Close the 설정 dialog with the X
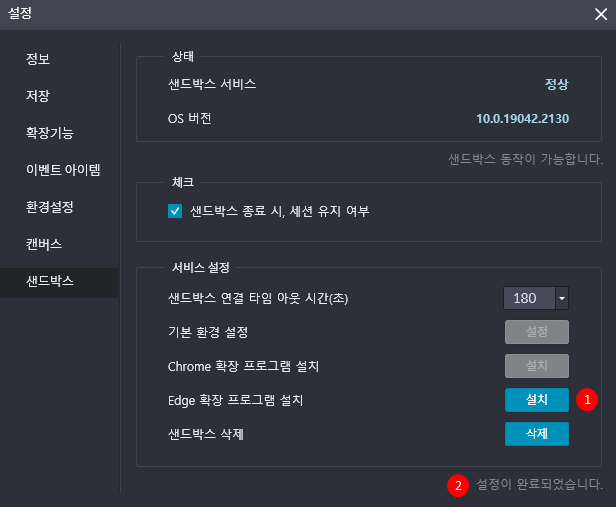Viewport: 616px width, 507px height. pos(601,14)
